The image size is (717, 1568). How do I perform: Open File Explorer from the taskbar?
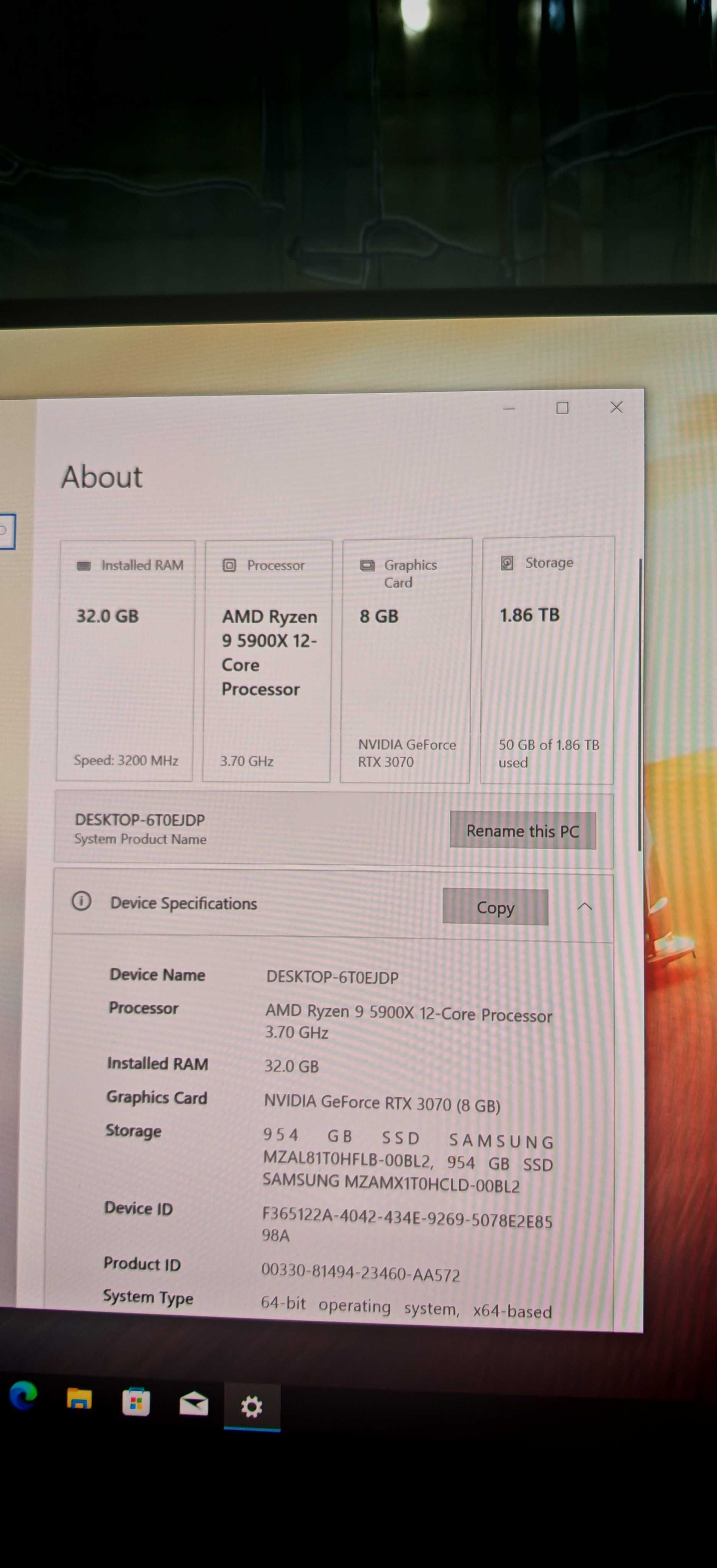(79, 1399)
